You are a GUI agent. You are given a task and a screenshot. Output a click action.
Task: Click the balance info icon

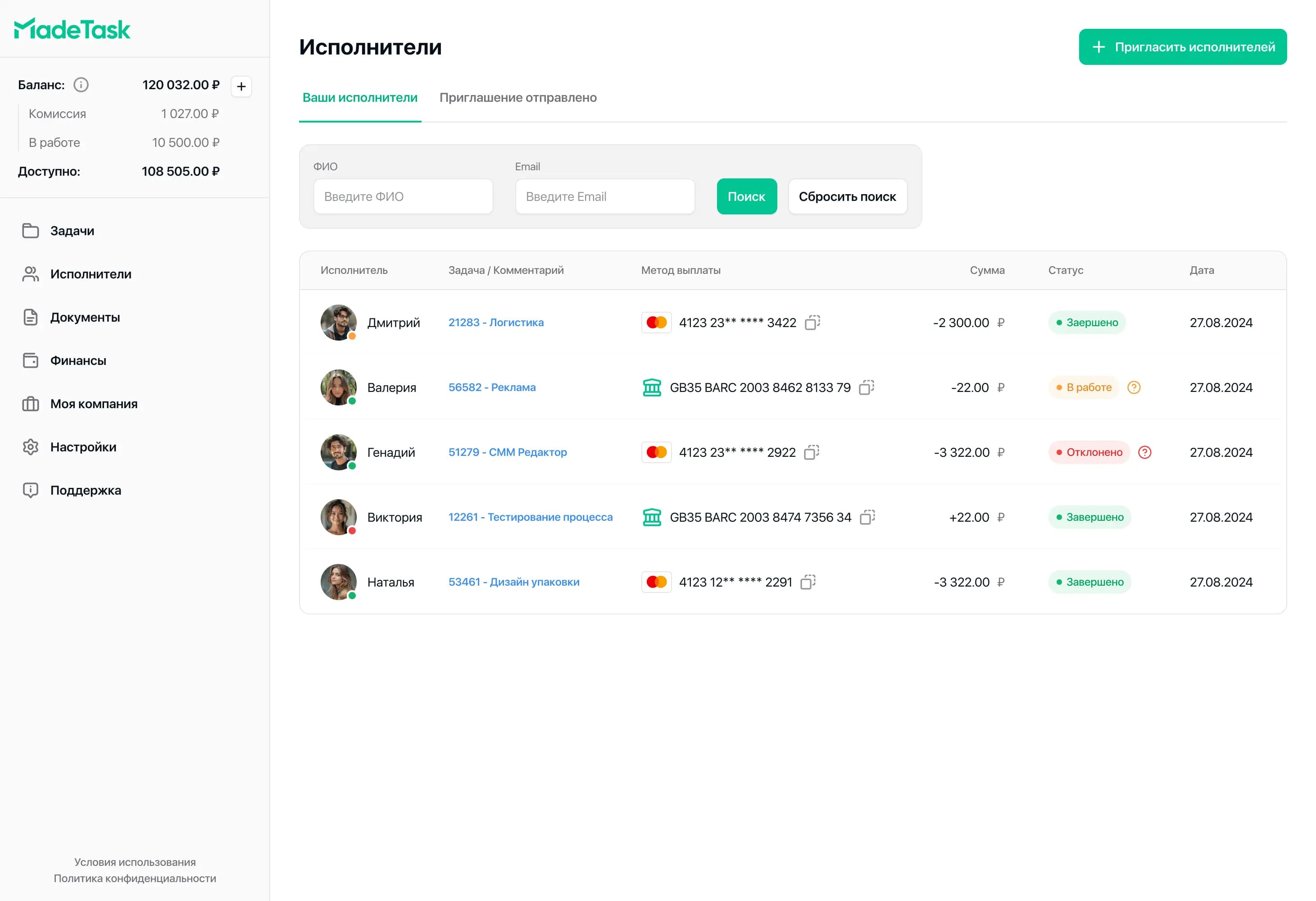pos(81,85)
